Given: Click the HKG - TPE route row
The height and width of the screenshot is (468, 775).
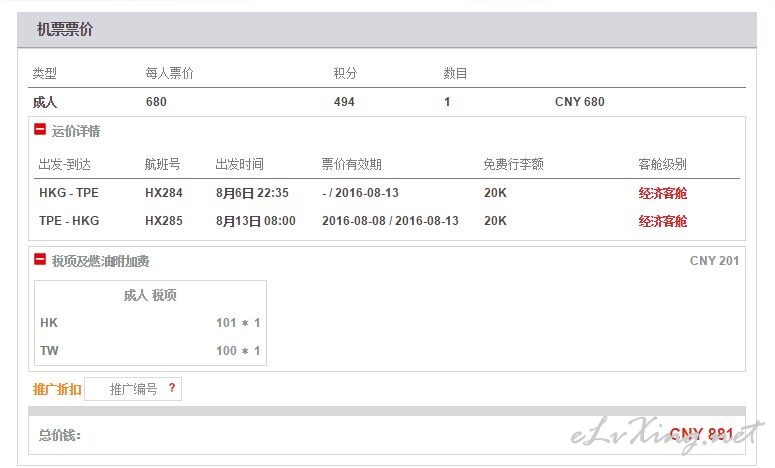Looking at the screenshot, I should tap(387, 193).
